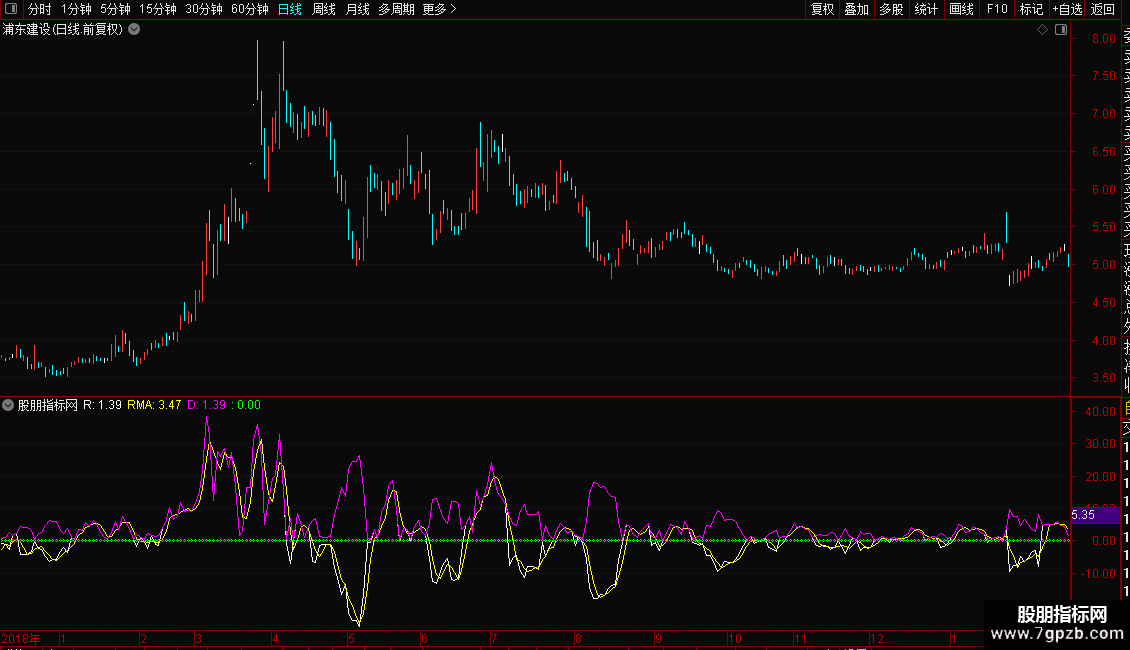Click the 8.00 price axis label
Screen dimensions: 1130x650
[1103, 39]
